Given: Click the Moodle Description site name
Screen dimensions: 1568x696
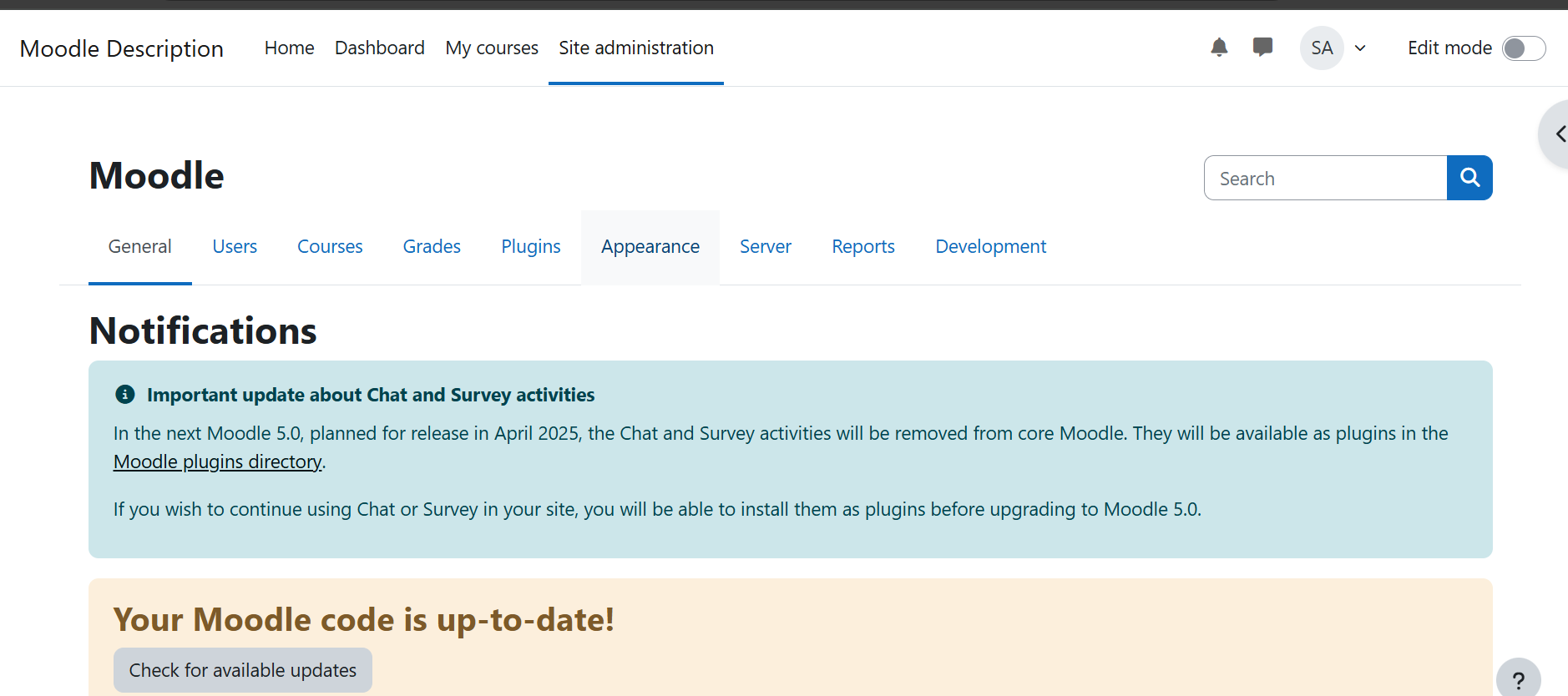Looking at the screenshot, I should 122,48.
